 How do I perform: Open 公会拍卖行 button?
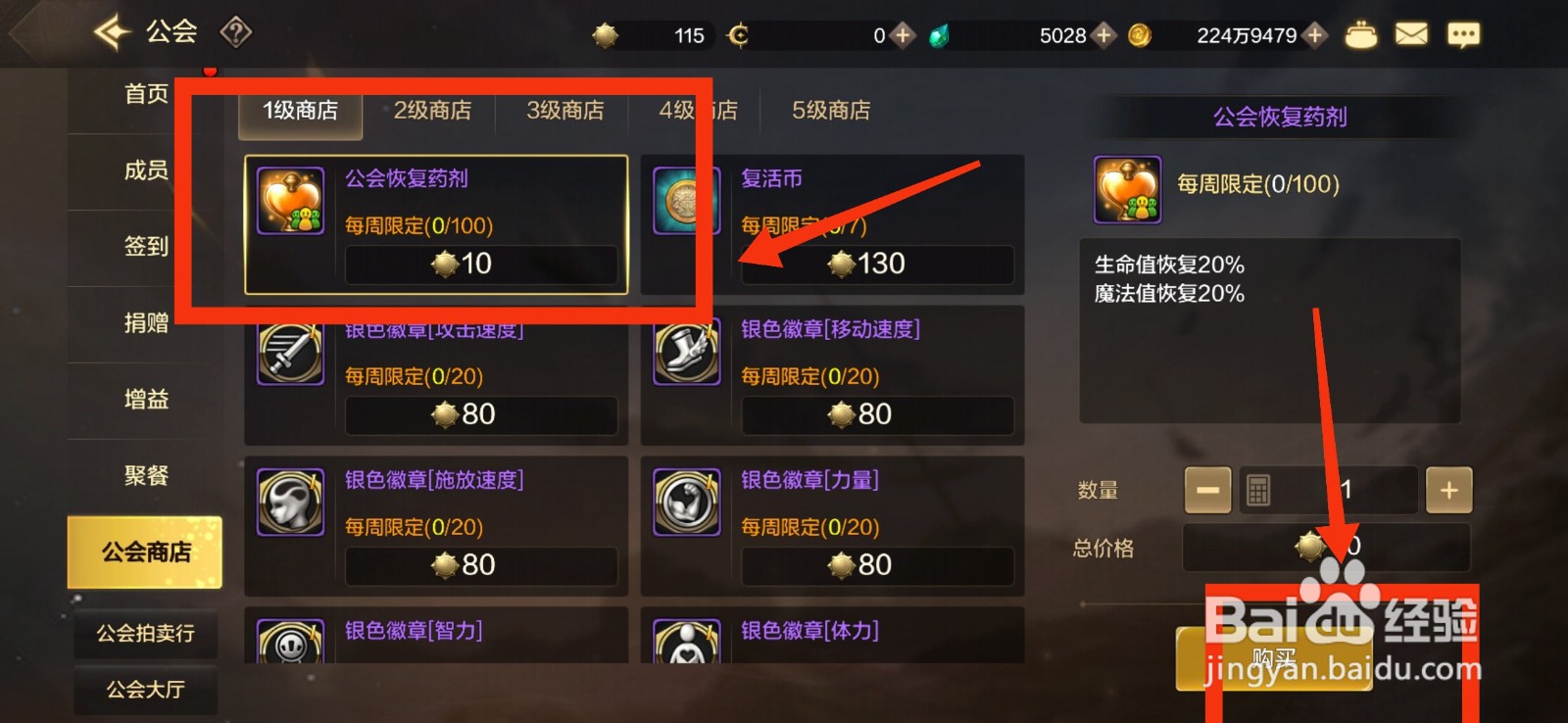point(145,634)
